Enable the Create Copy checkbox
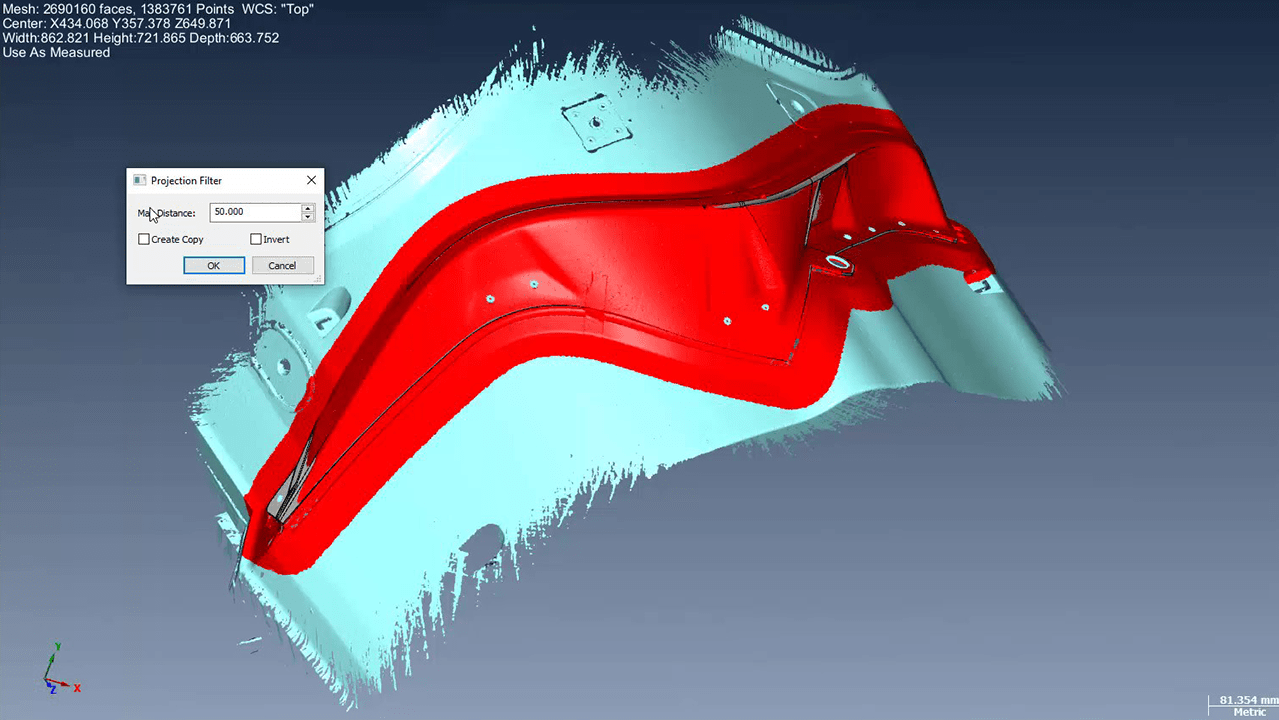The width and height of the screenshot is (1279, 720). (144, 239)
